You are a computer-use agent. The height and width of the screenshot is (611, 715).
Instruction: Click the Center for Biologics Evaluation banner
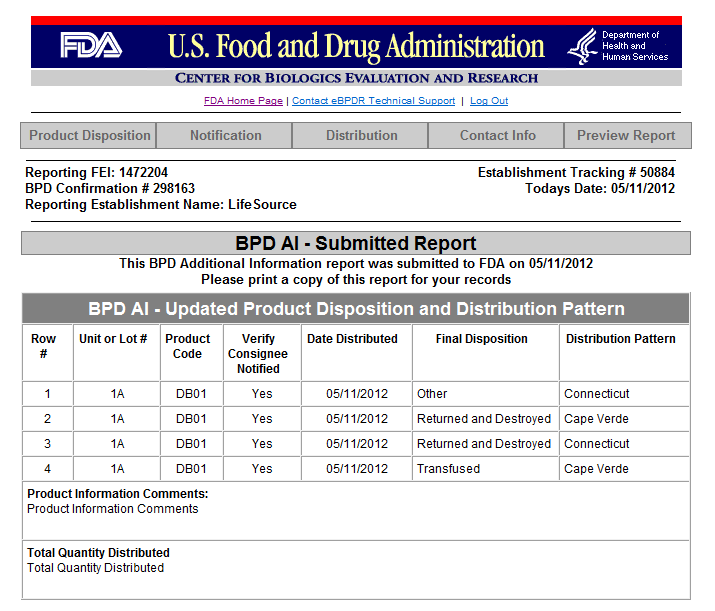point(356,78)
